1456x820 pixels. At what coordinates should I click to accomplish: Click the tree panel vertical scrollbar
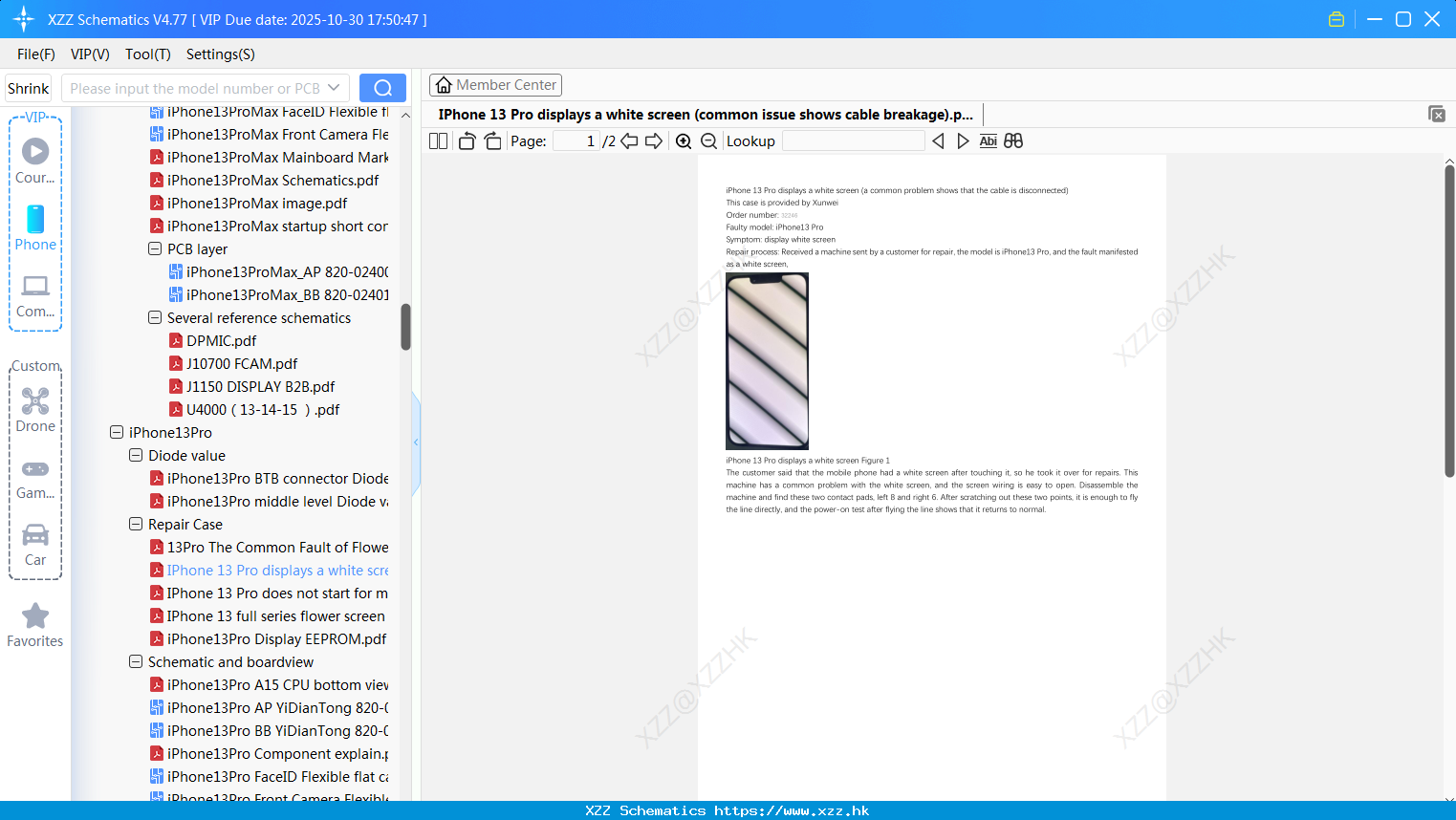pyautogui.click(x=405, y=327)
